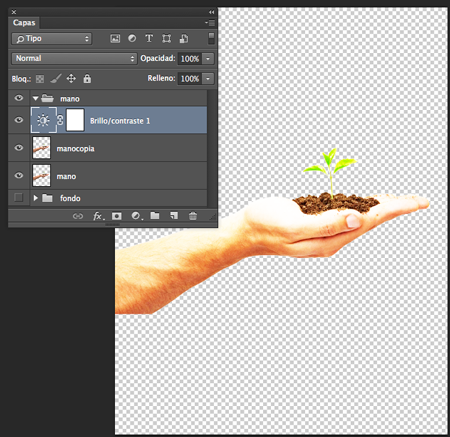Filter layers by pixel layer icon

pos(115,39)
